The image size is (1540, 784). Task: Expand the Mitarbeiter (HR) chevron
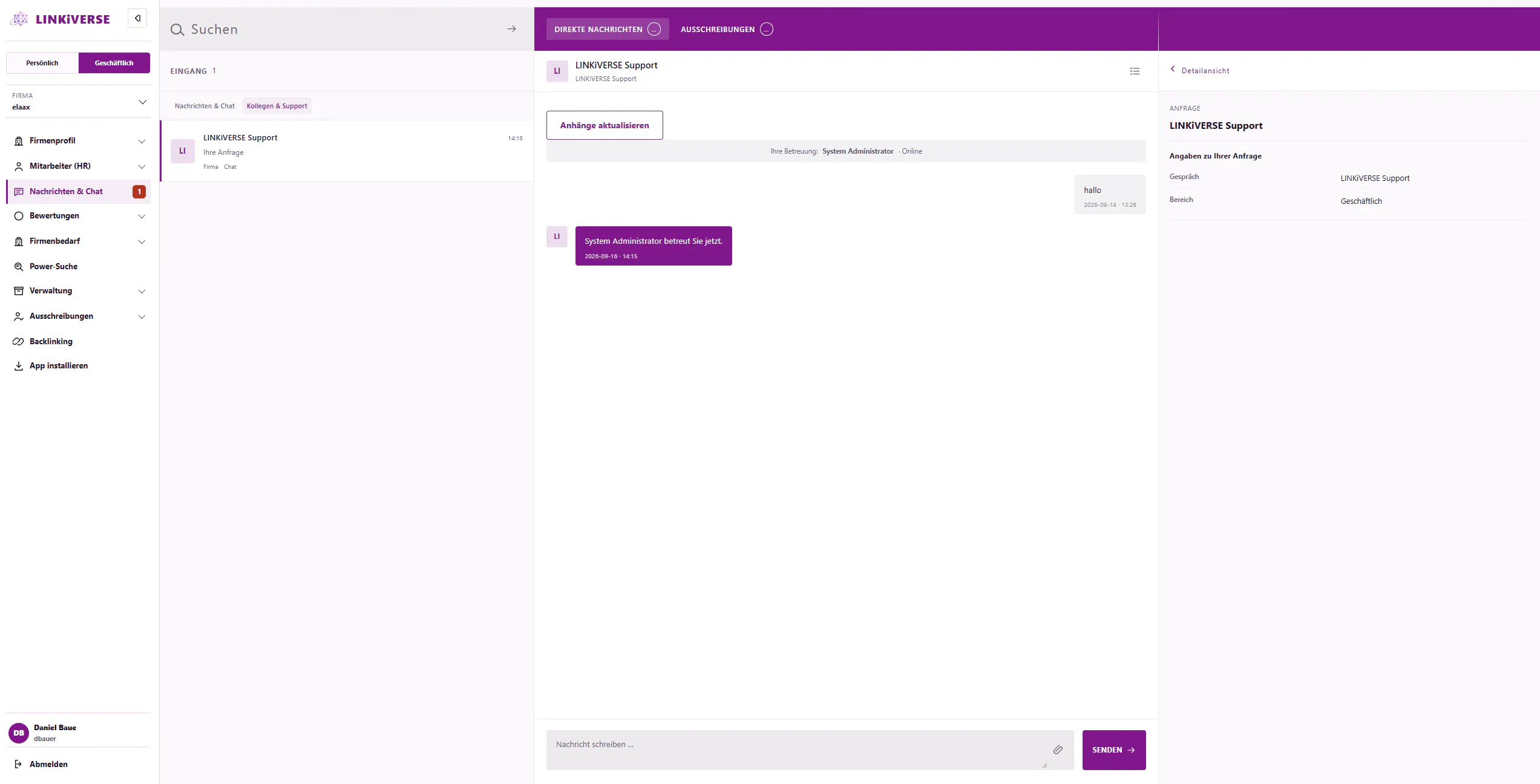[x=142, y=167]
